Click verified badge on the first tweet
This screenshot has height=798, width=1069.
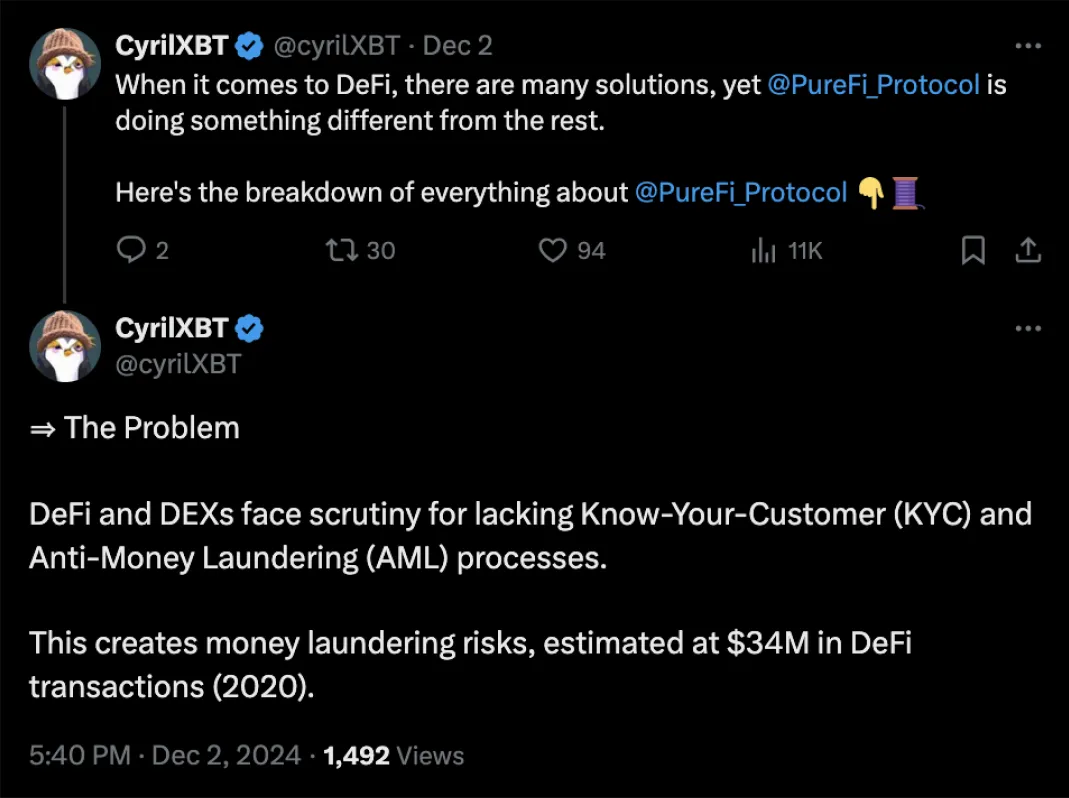coord(250,46)
